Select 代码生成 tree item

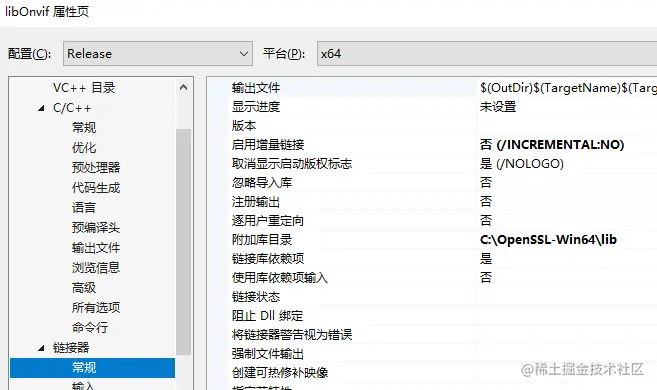click(x=96, y=188)
